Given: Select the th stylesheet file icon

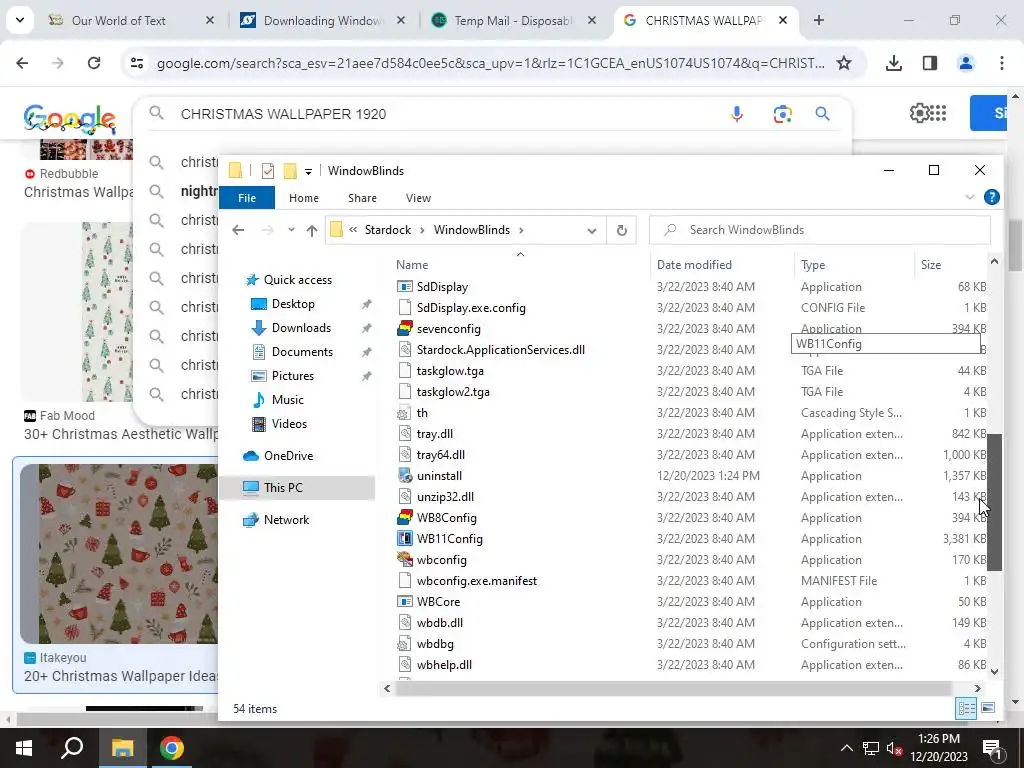Looking at the screenshot, I should click(405, 413).
